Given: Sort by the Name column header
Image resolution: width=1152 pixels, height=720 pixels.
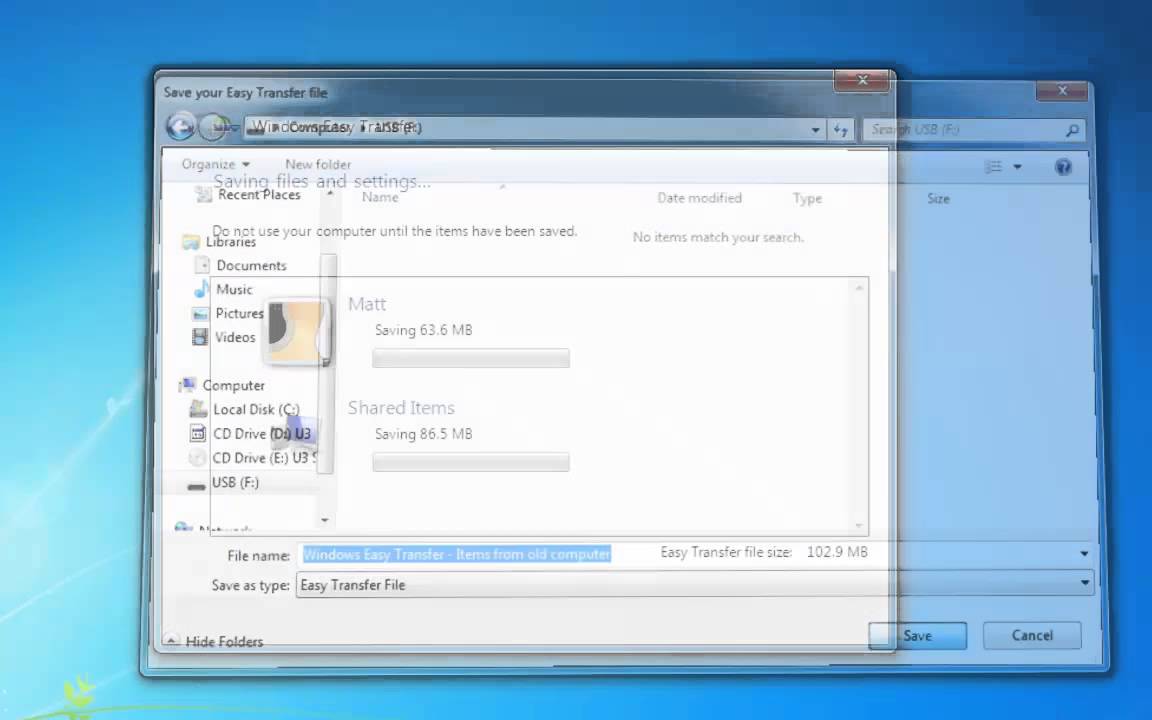Looking at the screenshot, I should pyautogui.click(x=380, y=198).
